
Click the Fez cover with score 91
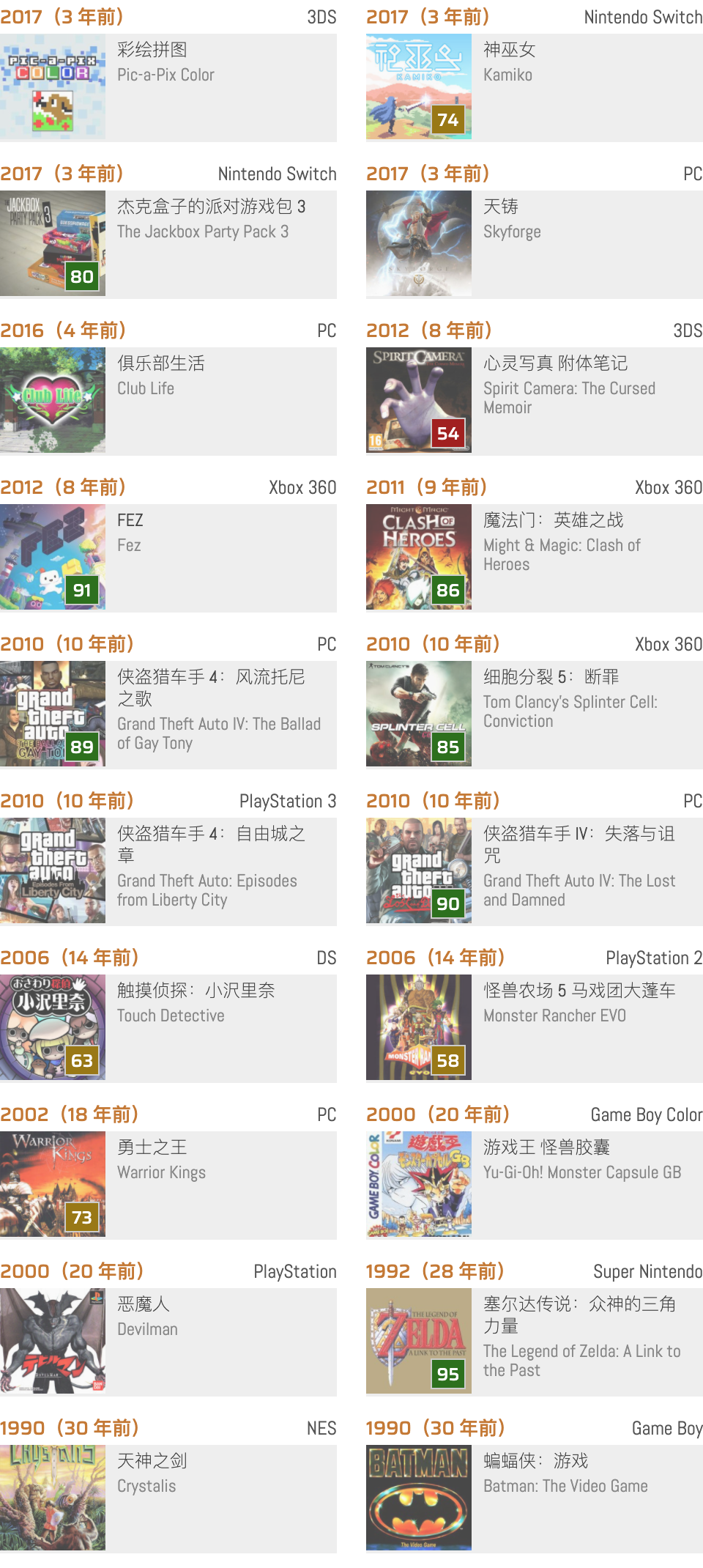(53, 557)
